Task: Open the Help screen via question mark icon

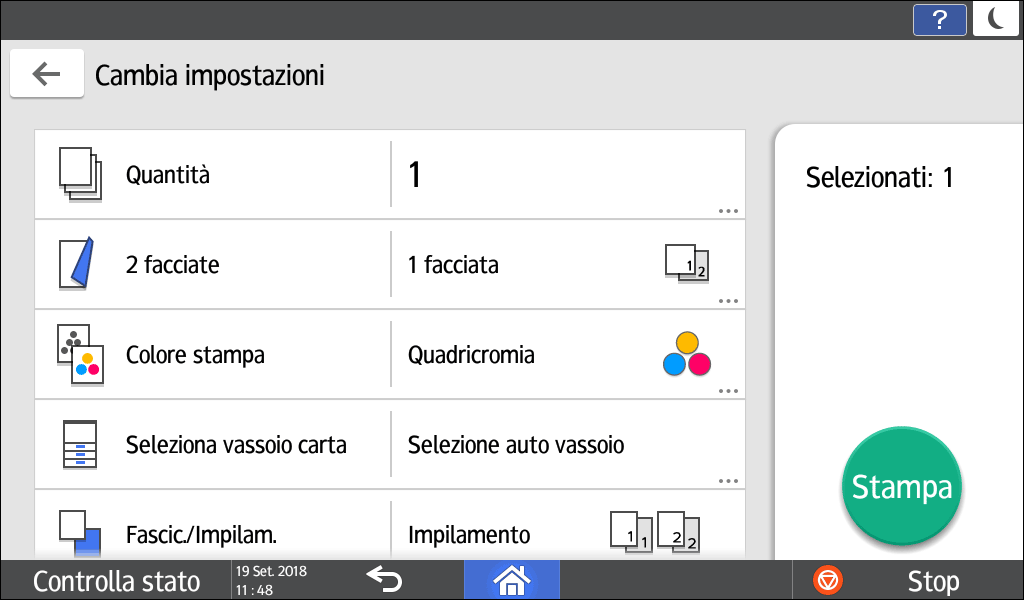Action: tap(939, 19)
